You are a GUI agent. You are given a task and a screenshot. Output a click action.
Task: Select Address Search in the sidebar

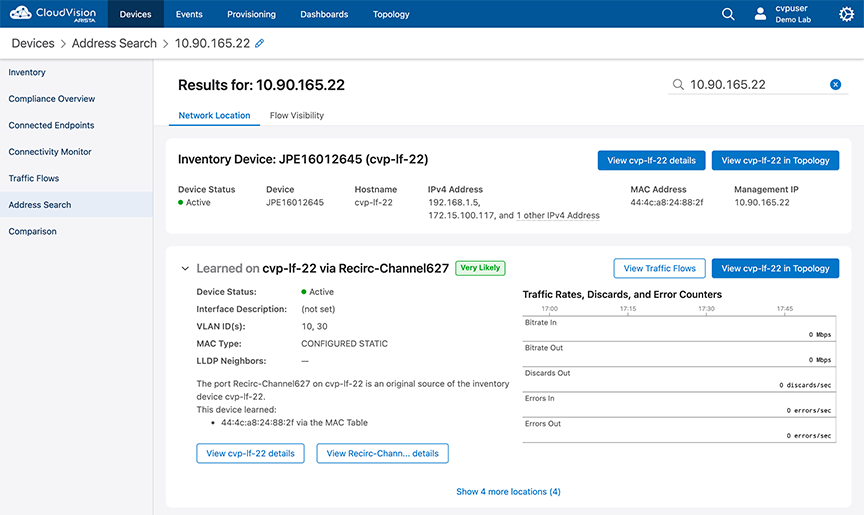coord(76,204)
